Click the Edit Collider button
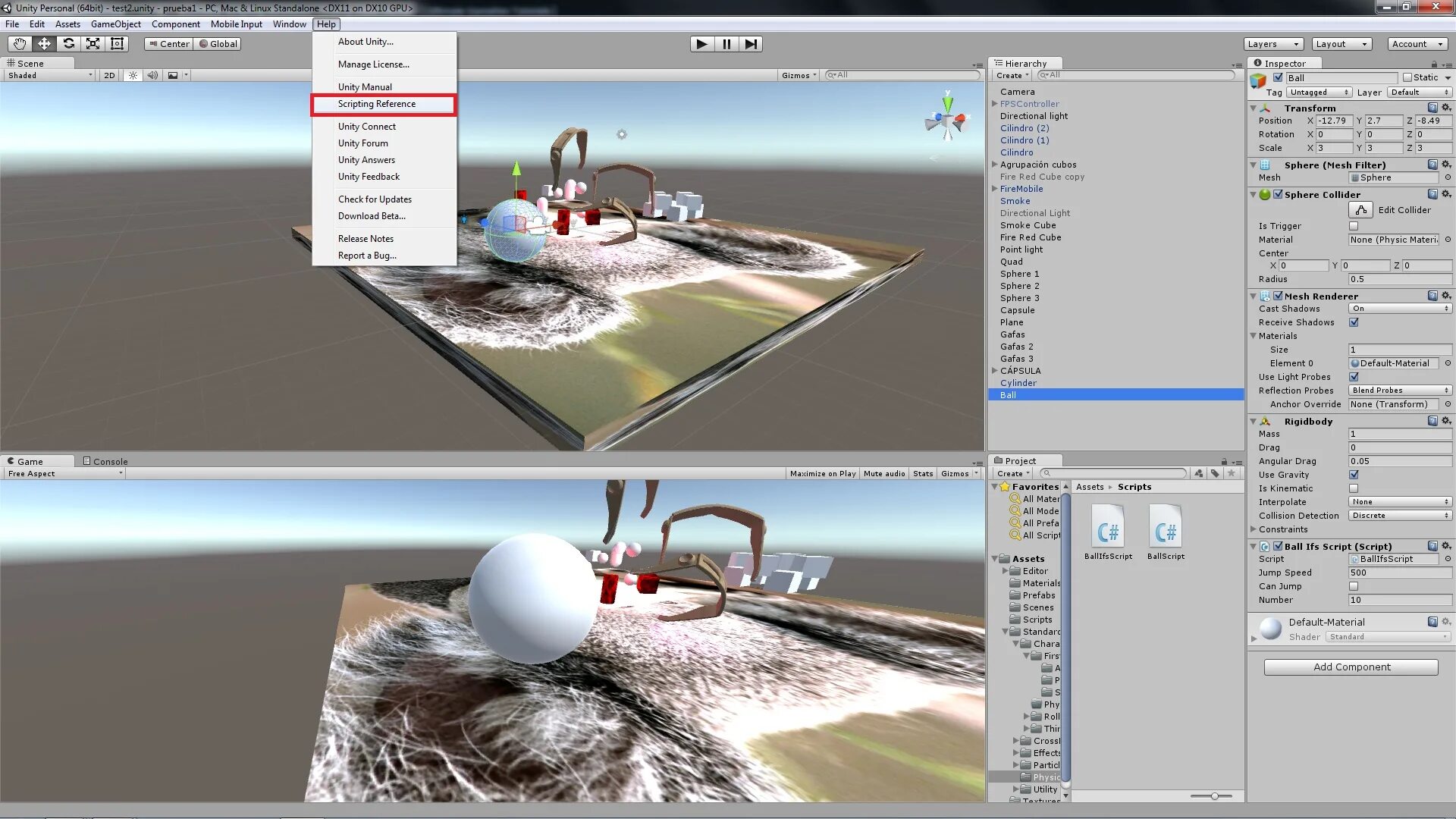Viewport: 1456px width, 819px height. [1360, 210]
